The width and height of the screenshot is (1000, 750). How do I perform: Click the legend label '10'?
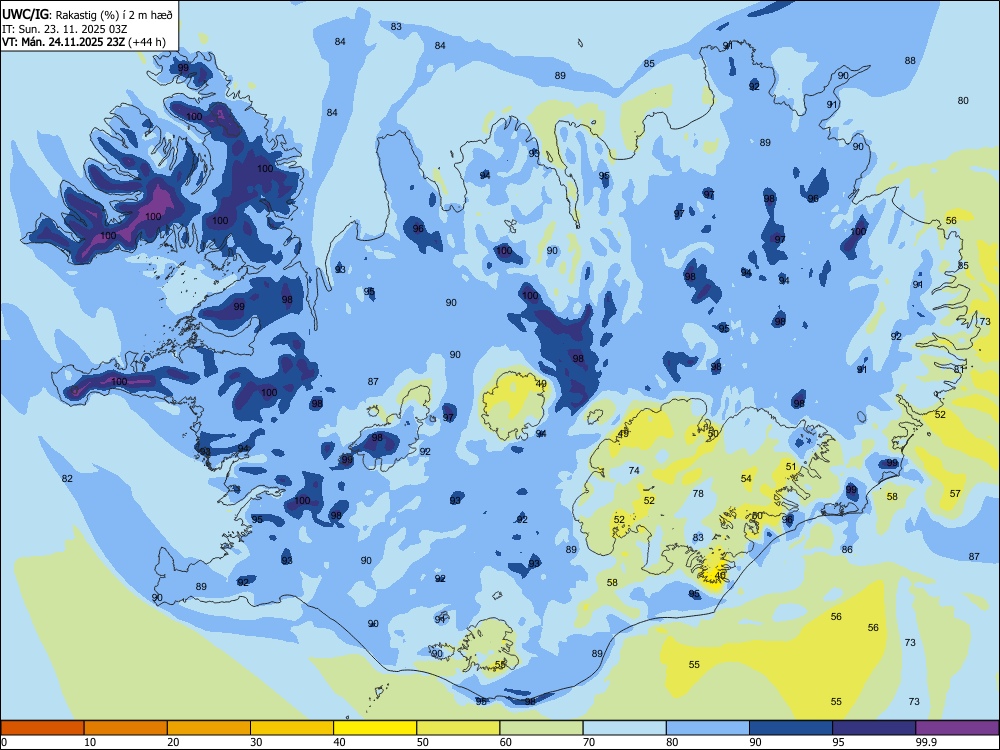click(x=90, y=742)
